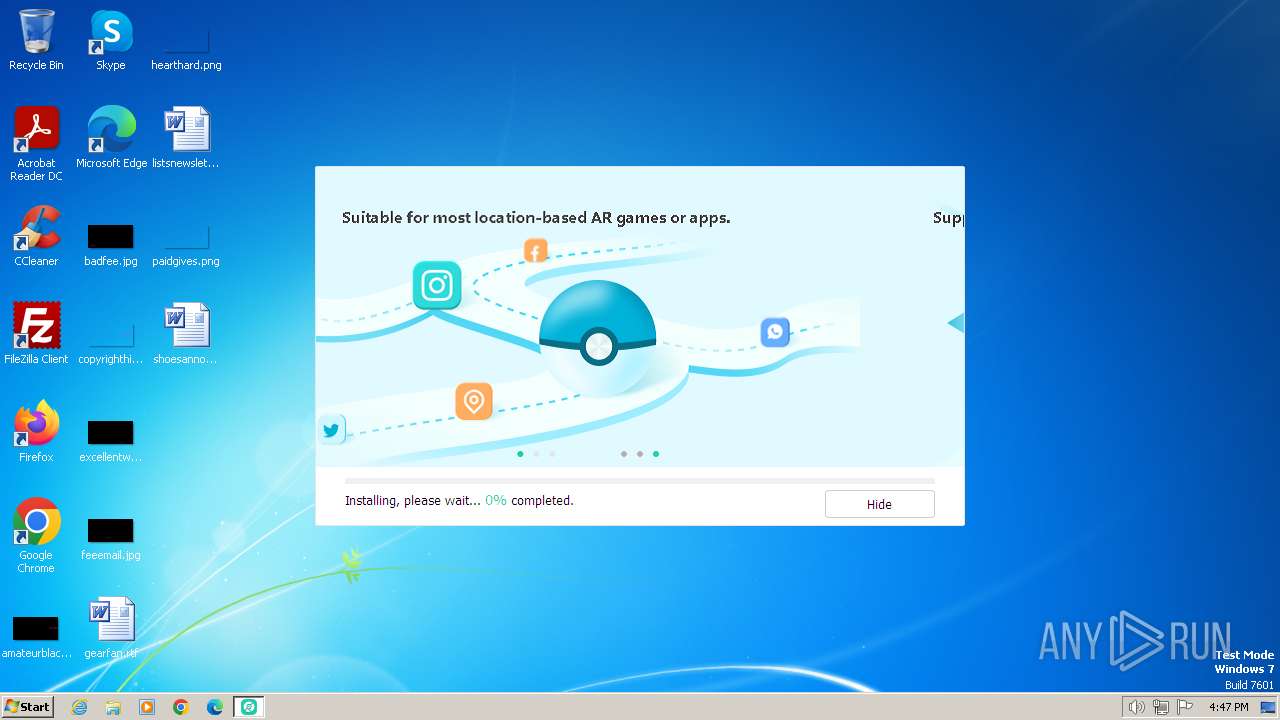This screenshot has width=1280, height=720.
Task: Open Windows Explorer folder in taskbar
Action: [x=113, y=707]
